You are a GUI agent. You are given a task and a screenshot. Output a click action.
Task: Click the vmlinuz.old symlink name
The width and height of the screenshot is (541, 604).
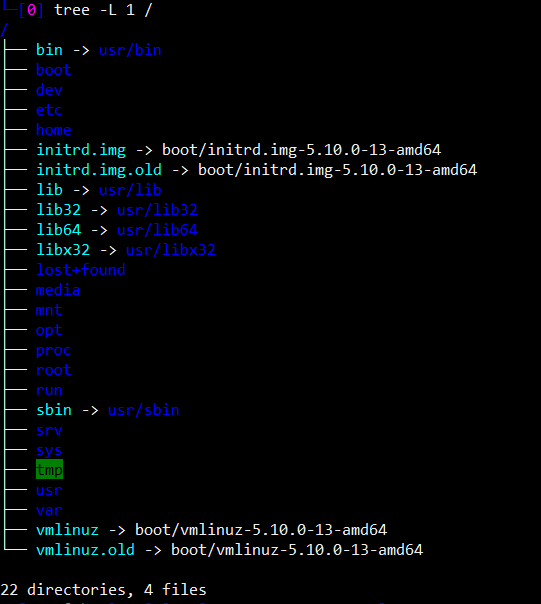(x=85, y=550)
